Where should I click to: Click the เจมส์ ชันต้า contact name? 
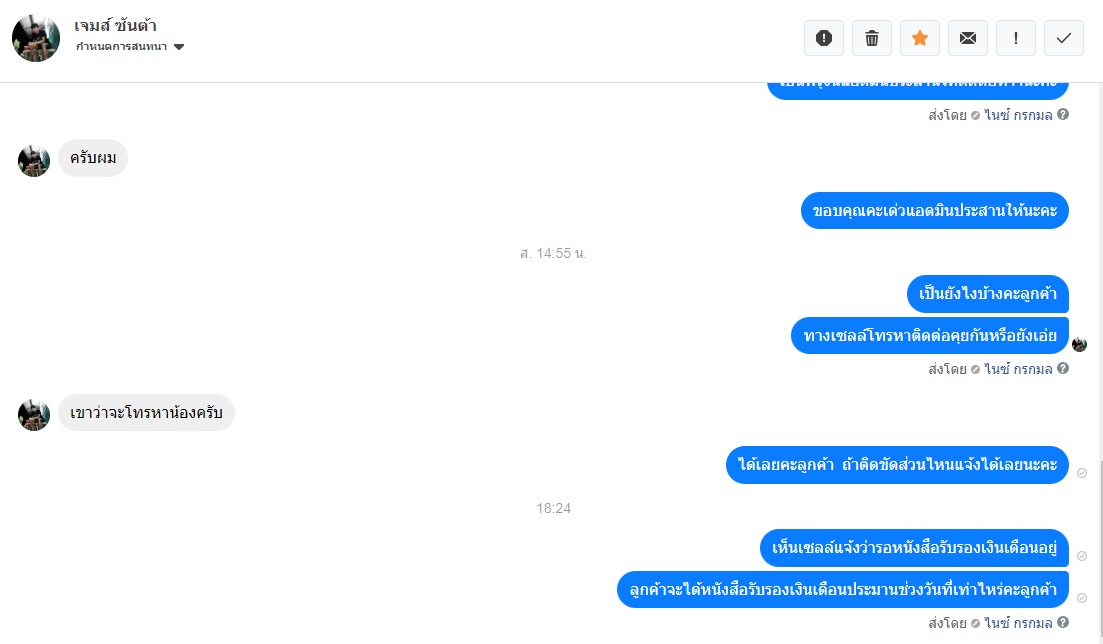(x=115, y=26)
